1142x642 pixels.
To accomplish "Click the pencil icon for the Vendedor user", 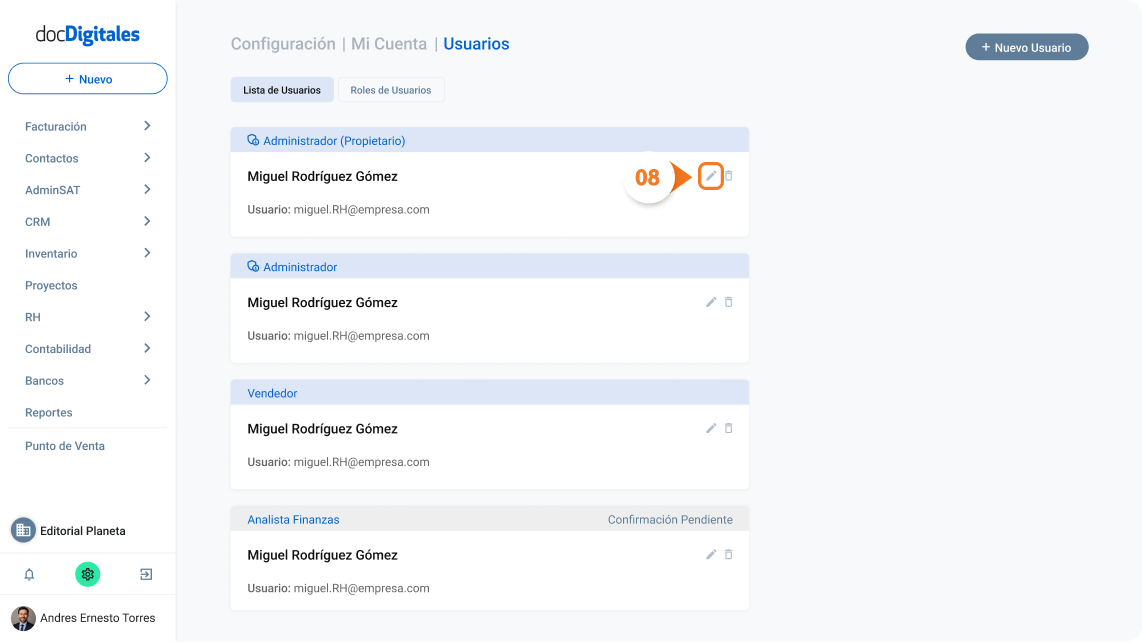I will click(x=711, y=428).
